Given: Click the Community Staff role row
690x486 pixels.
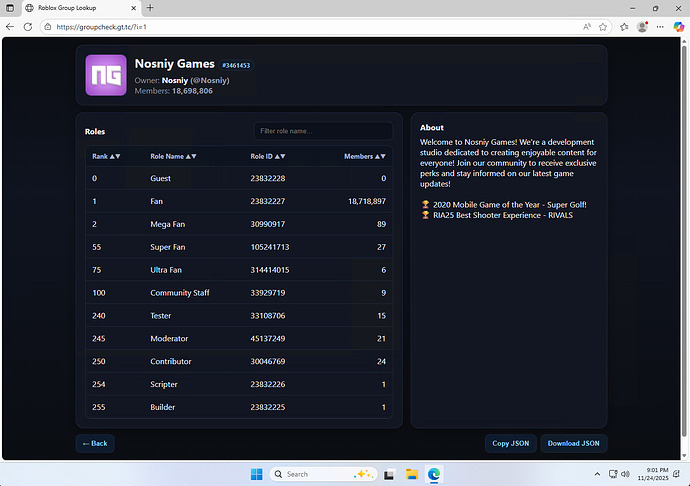Looking at the screenshot, I should point(239,293).
